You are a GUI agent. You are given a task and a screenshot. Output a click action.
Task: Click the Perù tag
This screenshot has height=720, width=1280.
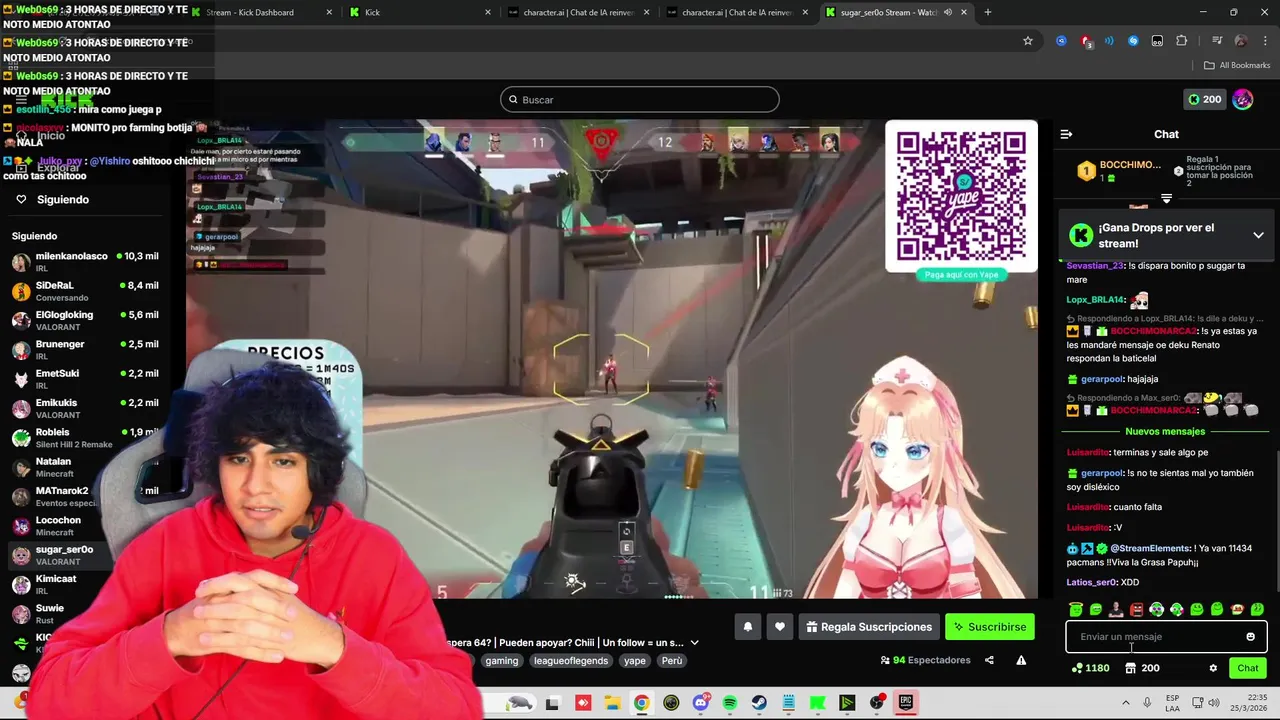[672, 661]
